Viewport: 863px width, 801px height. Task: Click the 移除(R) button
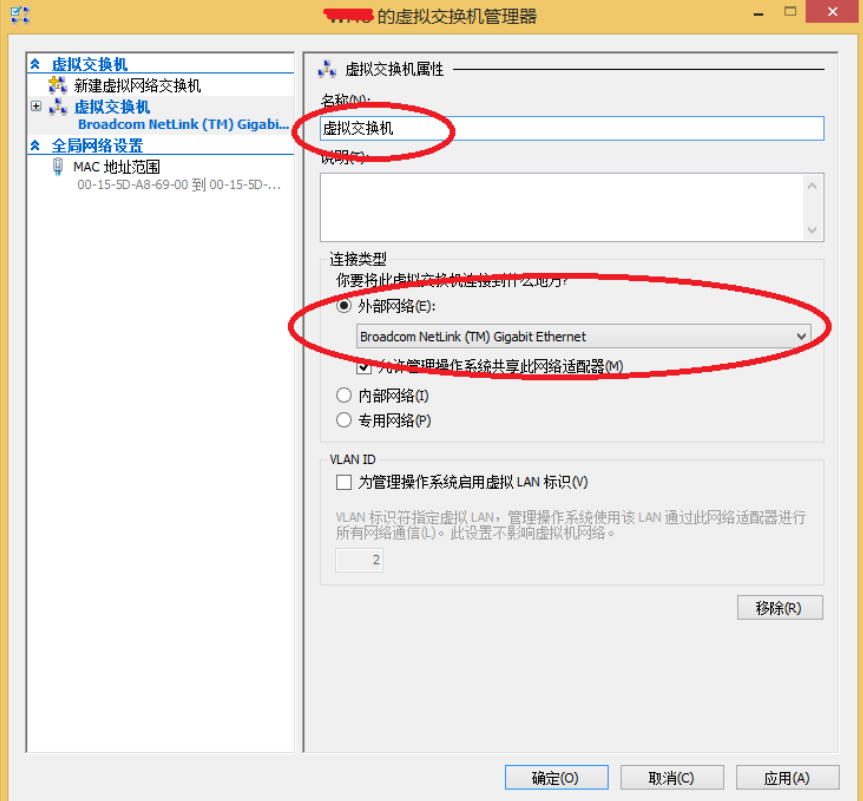tap(780, 608)
